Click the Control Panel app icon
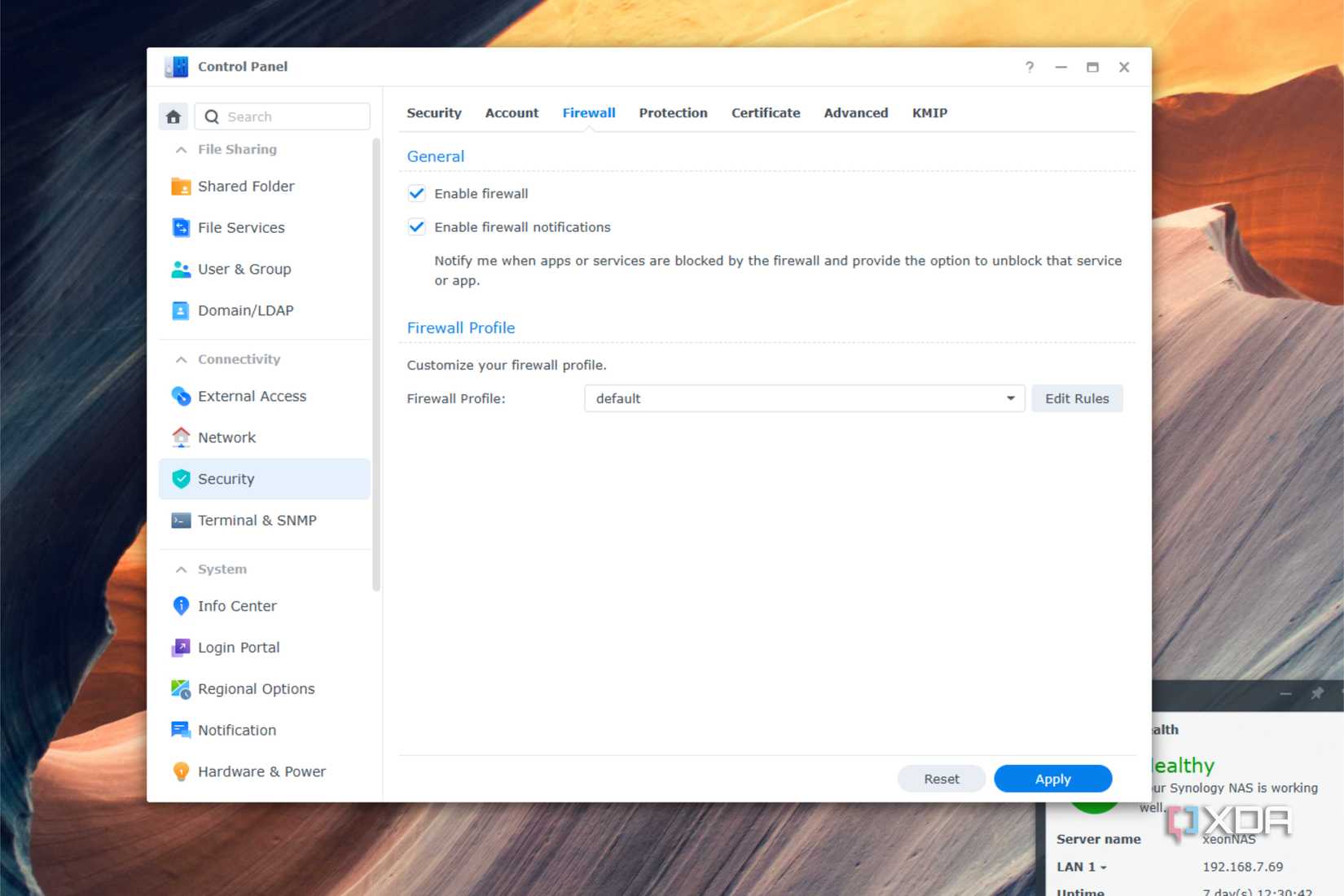 click(x=176, y=67)
